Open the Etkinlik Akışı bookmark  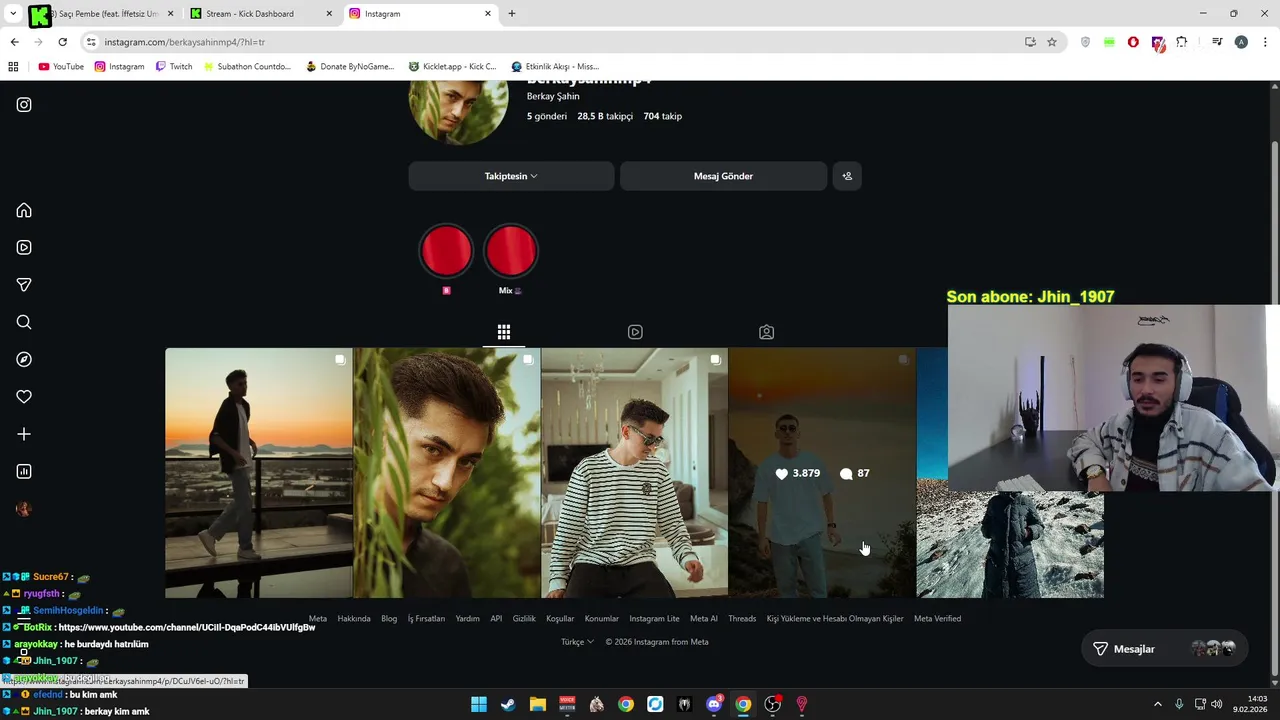coord(555,67)
